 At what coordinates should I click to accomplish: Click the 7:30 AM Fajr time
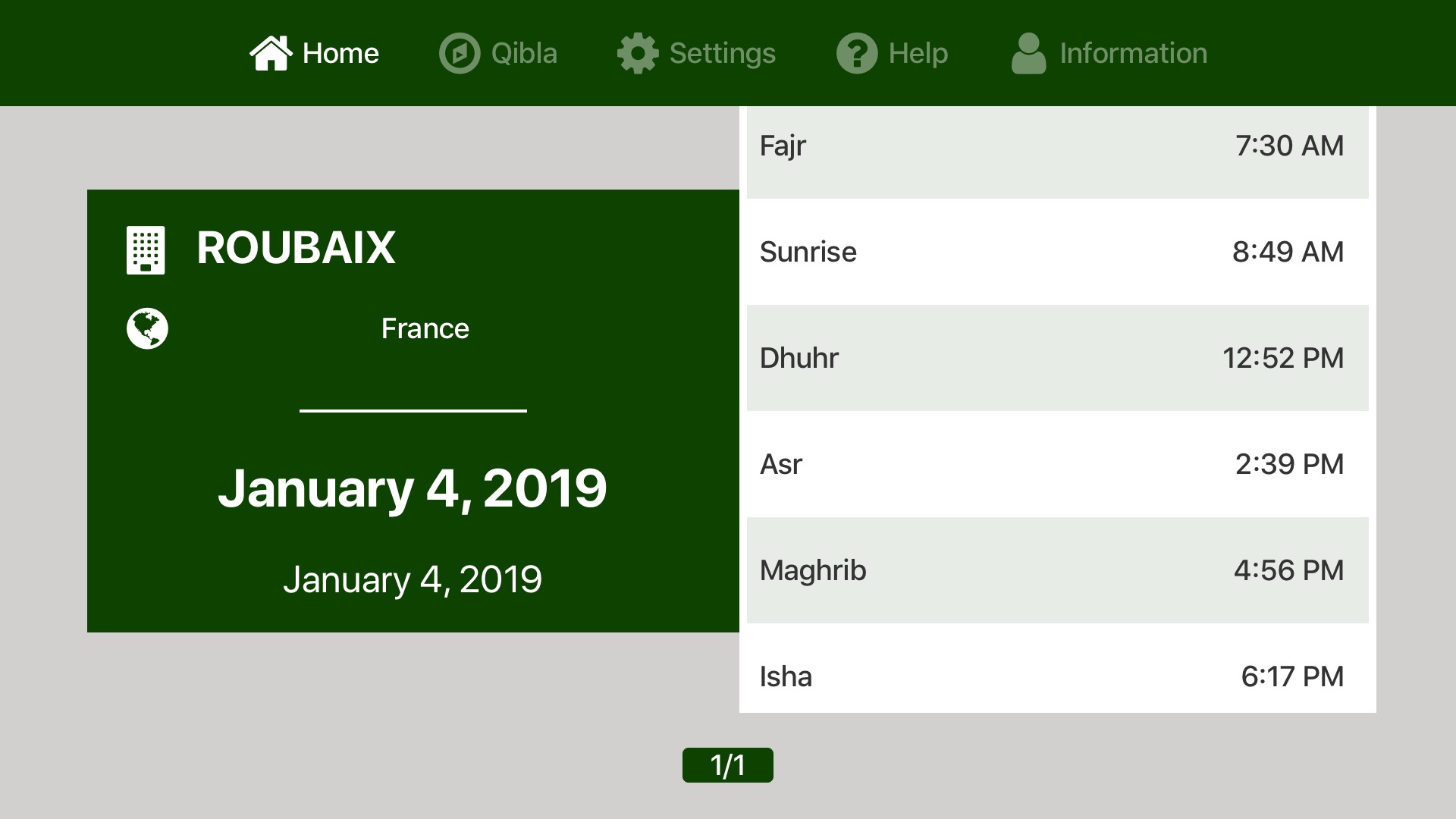(x=1289, y=146)
